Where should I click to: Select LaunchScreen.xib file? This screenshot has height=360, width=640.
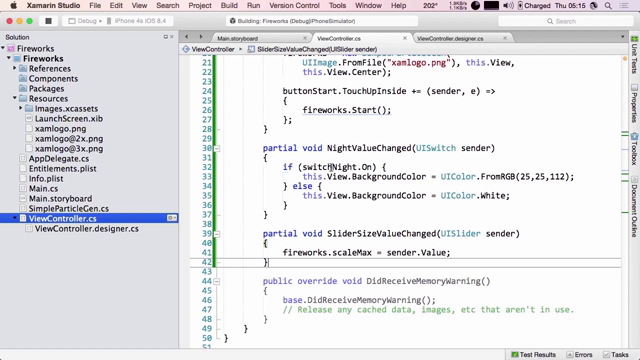(x=69, y=118)
